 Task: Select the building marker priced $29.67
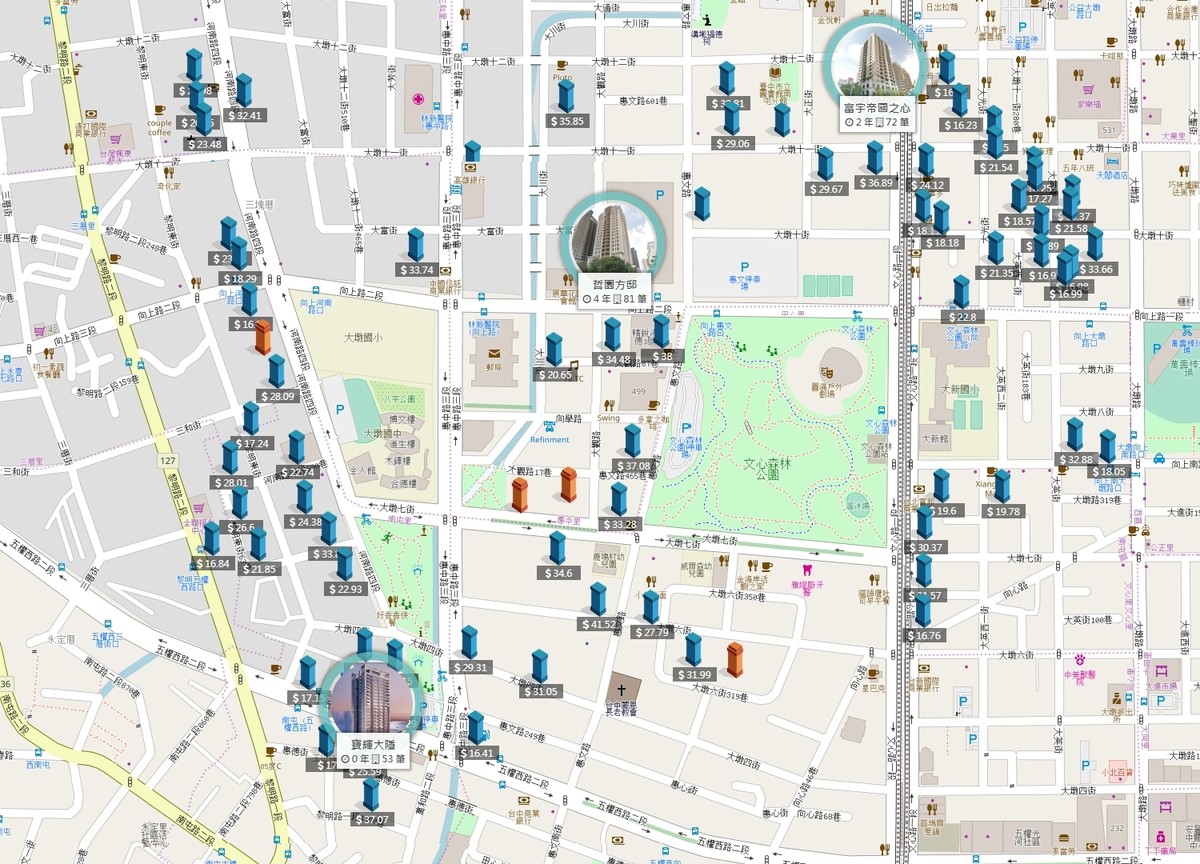click(825, 164)
